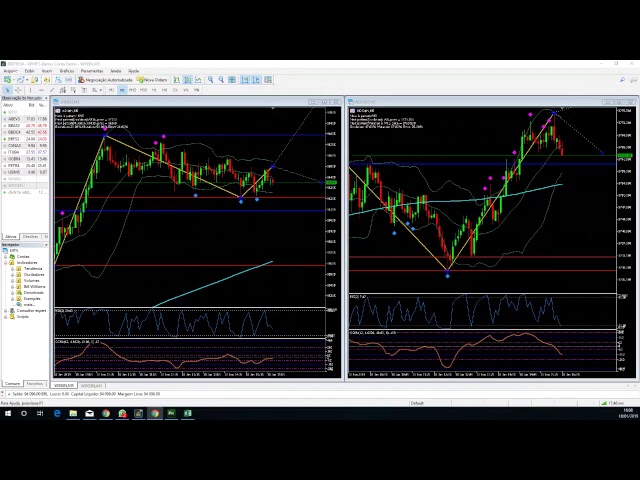The width and height of the screenshot is (640, 480).
Task: Open the Gráficos menu
Action: click(67, 71)
